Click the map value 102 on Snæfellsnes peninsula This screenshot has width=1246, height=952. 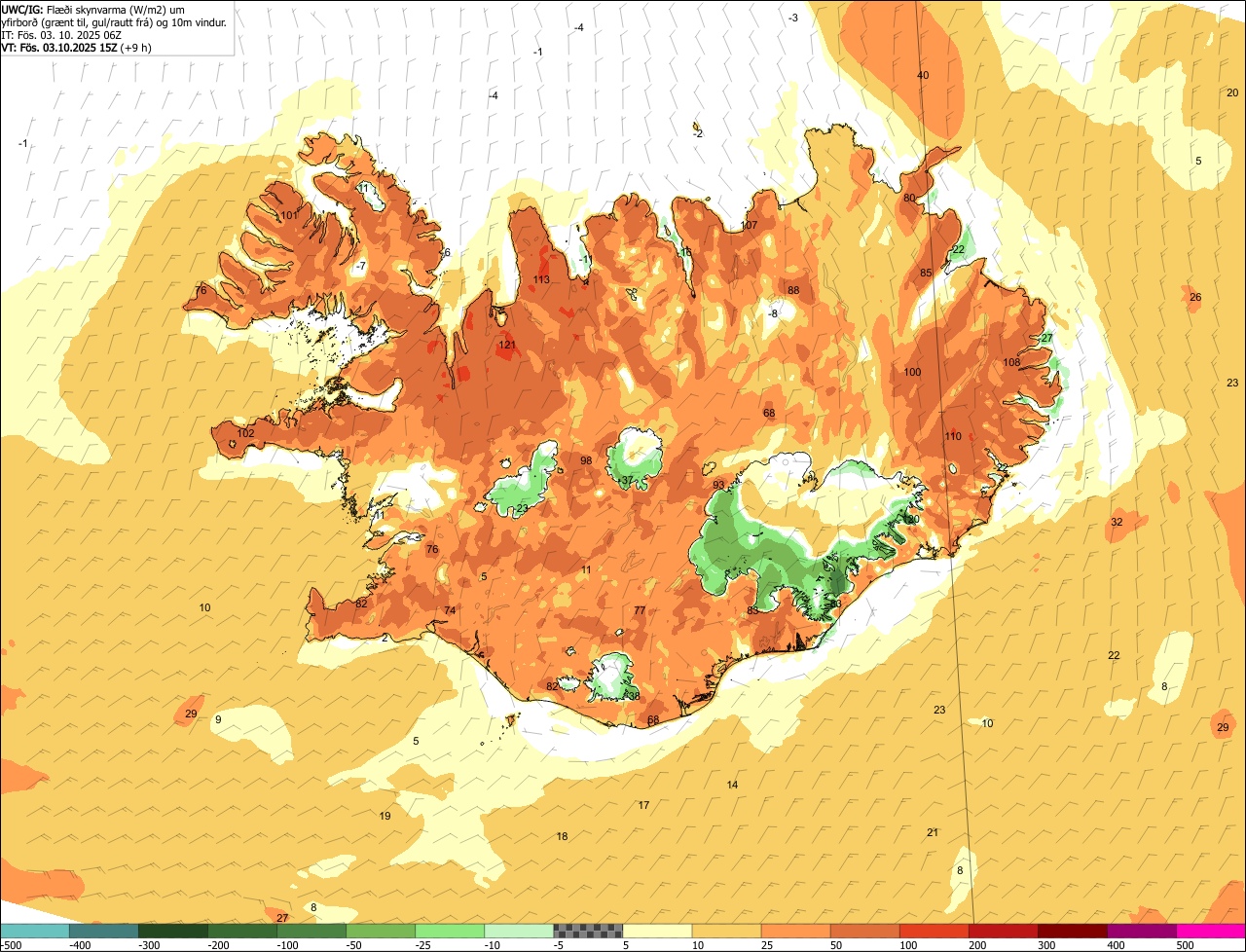click(x=245, y=433)
